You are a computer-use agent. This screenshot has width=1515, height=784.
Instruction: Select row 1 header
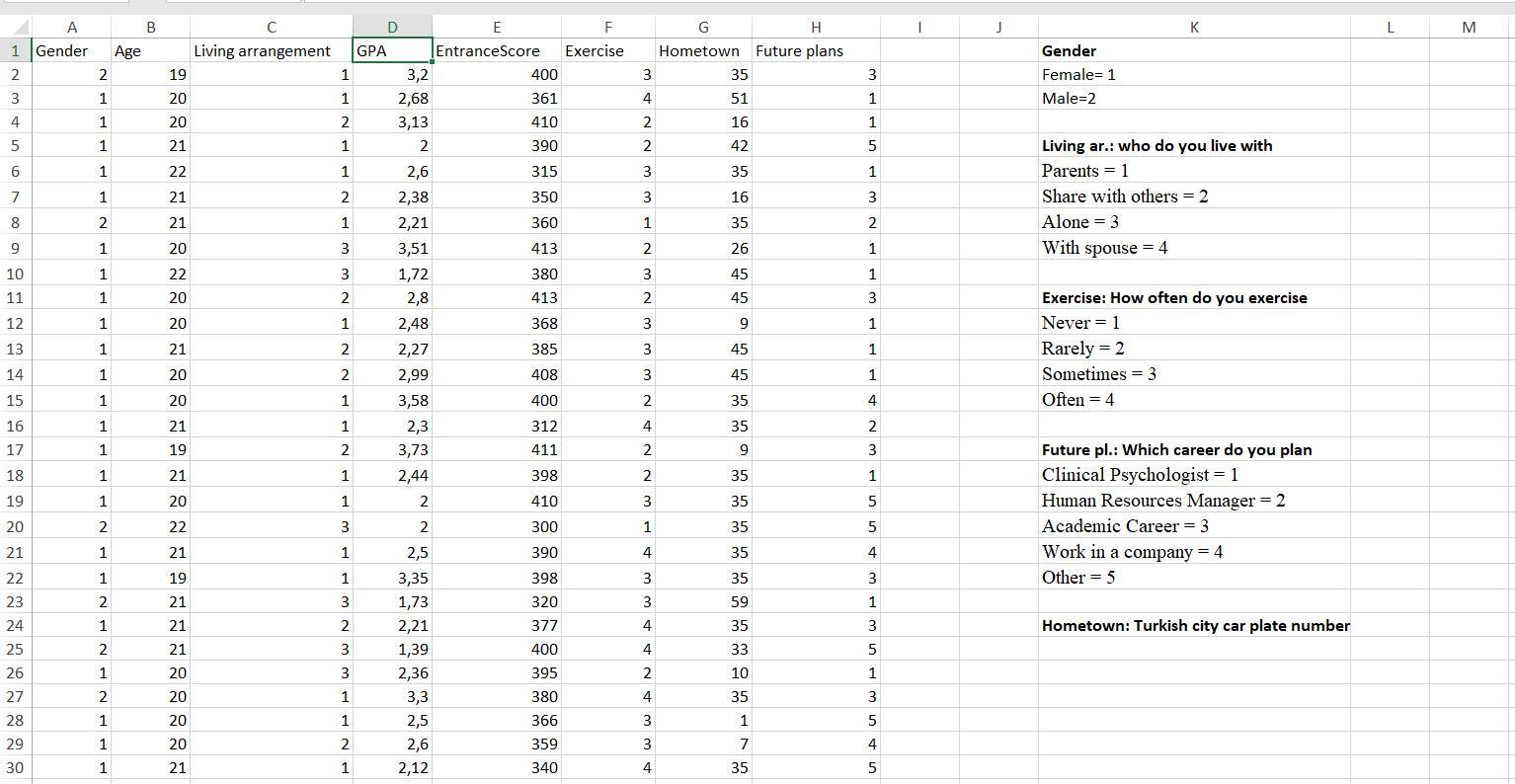pyautogui.click(x=16, y=50)
